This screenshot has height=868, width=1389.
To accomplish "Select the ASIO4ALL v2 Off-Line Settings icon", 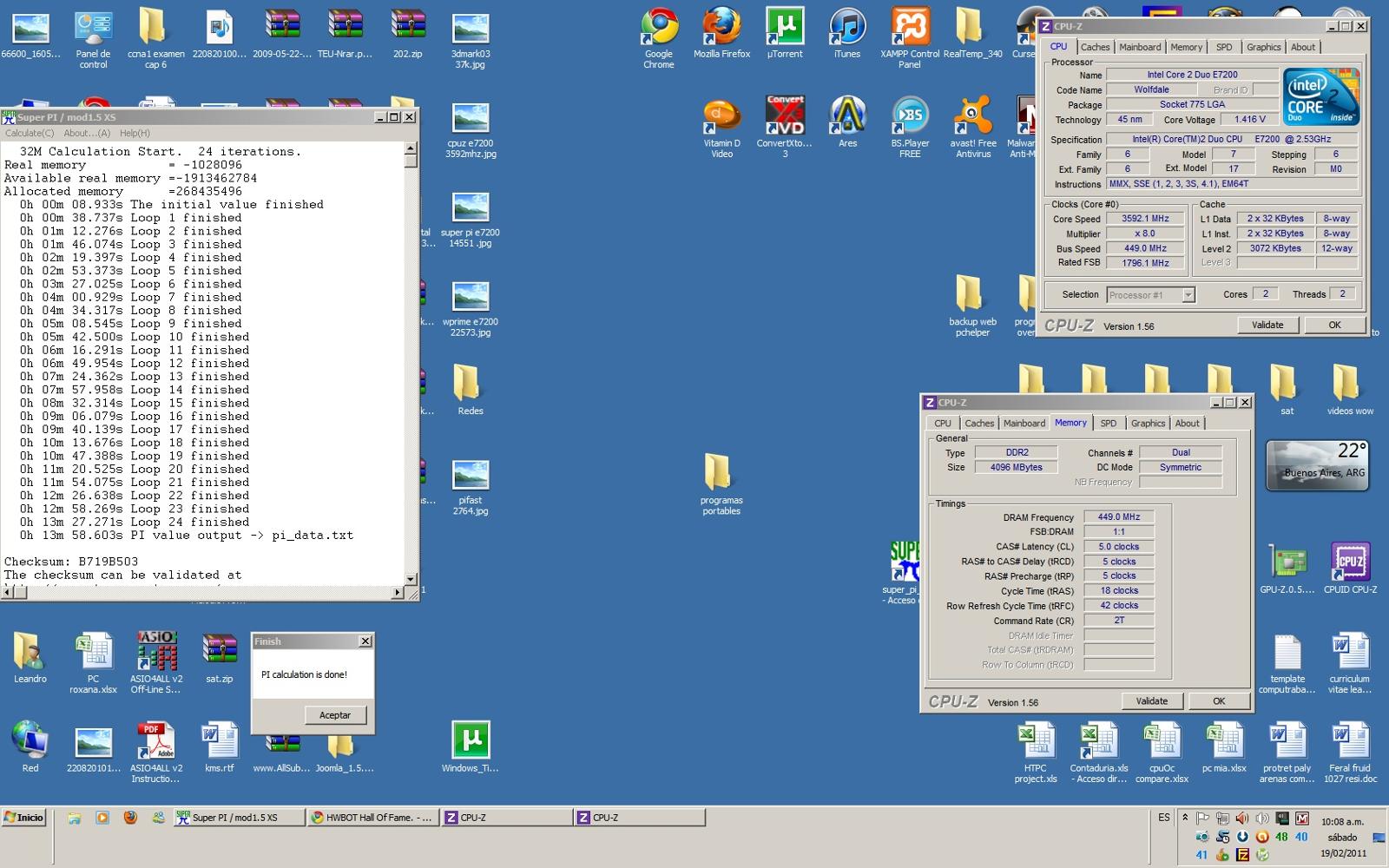I will 156,663.
